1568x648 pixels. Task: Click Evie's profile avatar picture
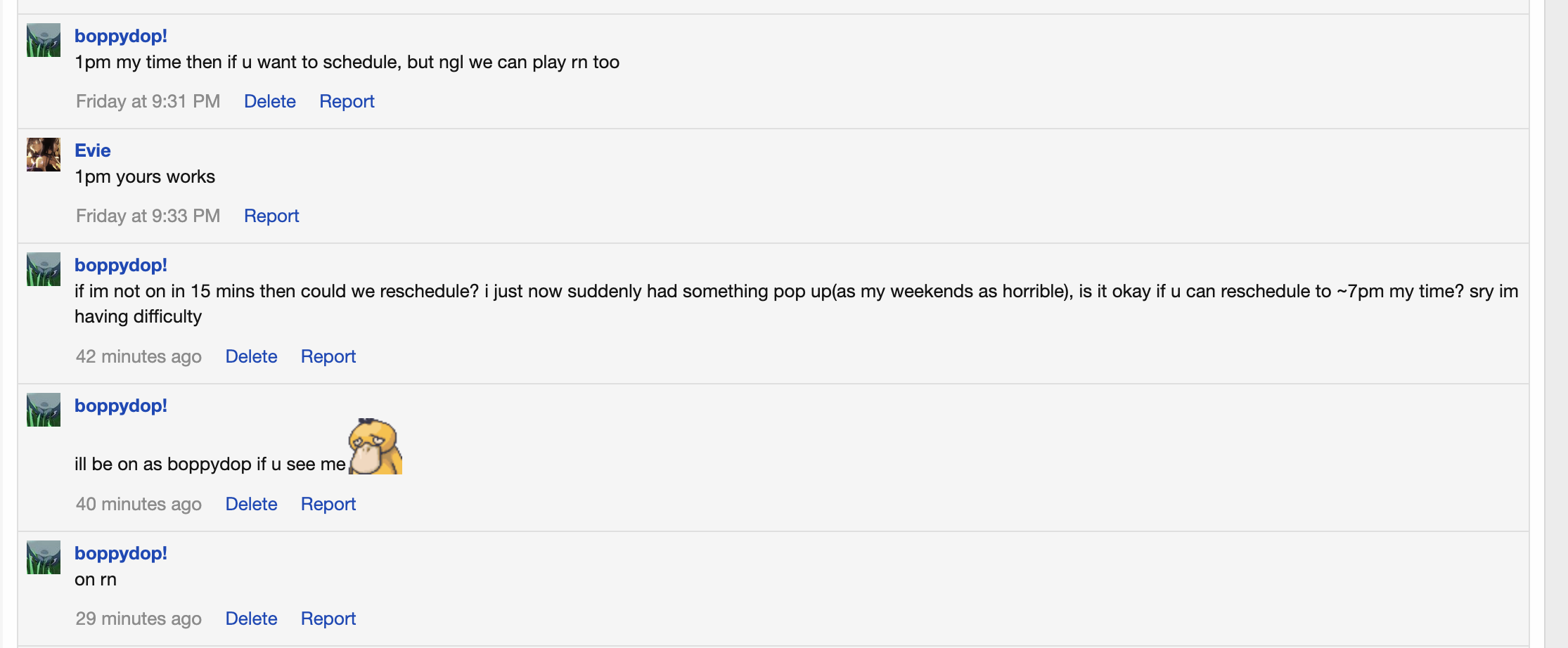tap(44, 155)
